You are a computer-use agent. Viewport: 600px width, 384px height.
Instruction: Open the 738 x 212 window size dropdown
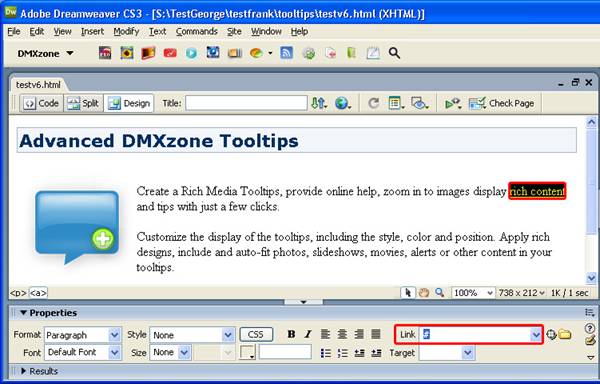522,293
